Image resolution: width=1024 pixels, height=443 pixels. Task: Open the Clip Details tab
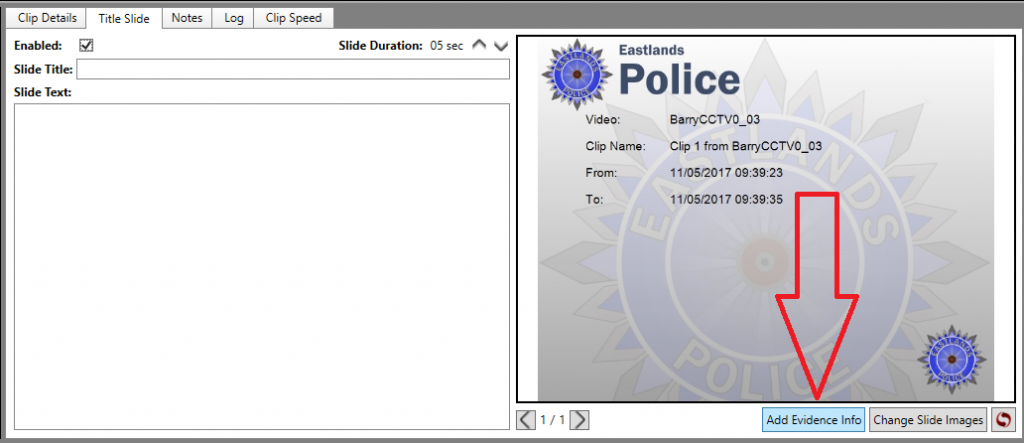click(47, 18)
